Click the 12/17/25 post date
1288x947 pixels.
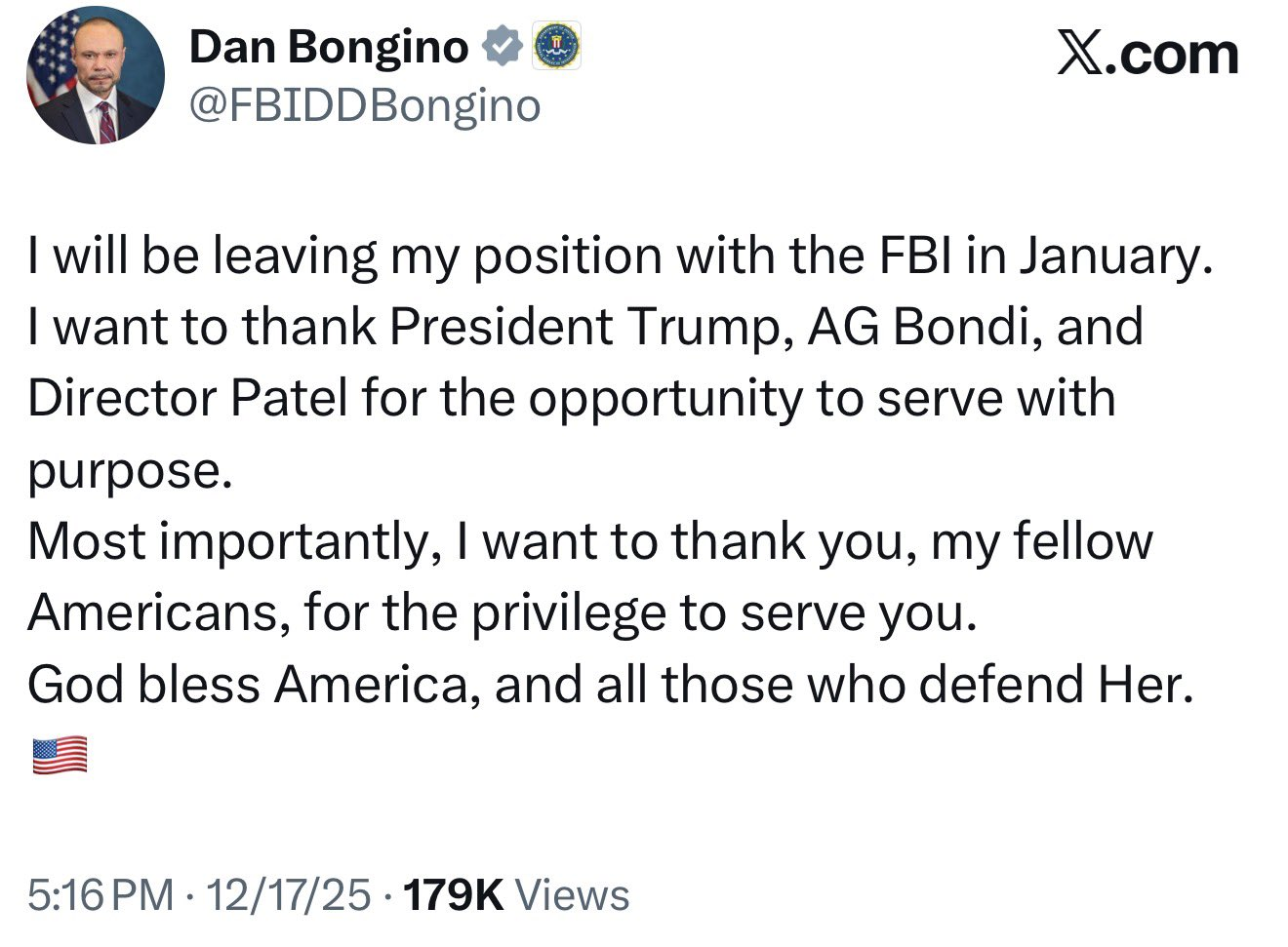(x=289, y=894)
